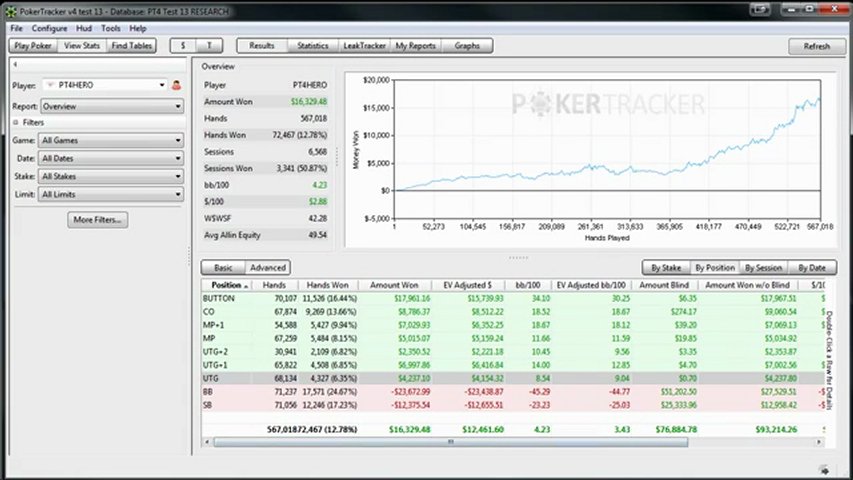853x480 pixels.
Task: Click the horizontal scrollbar thumb in table
Action: (x=450, y=442)
